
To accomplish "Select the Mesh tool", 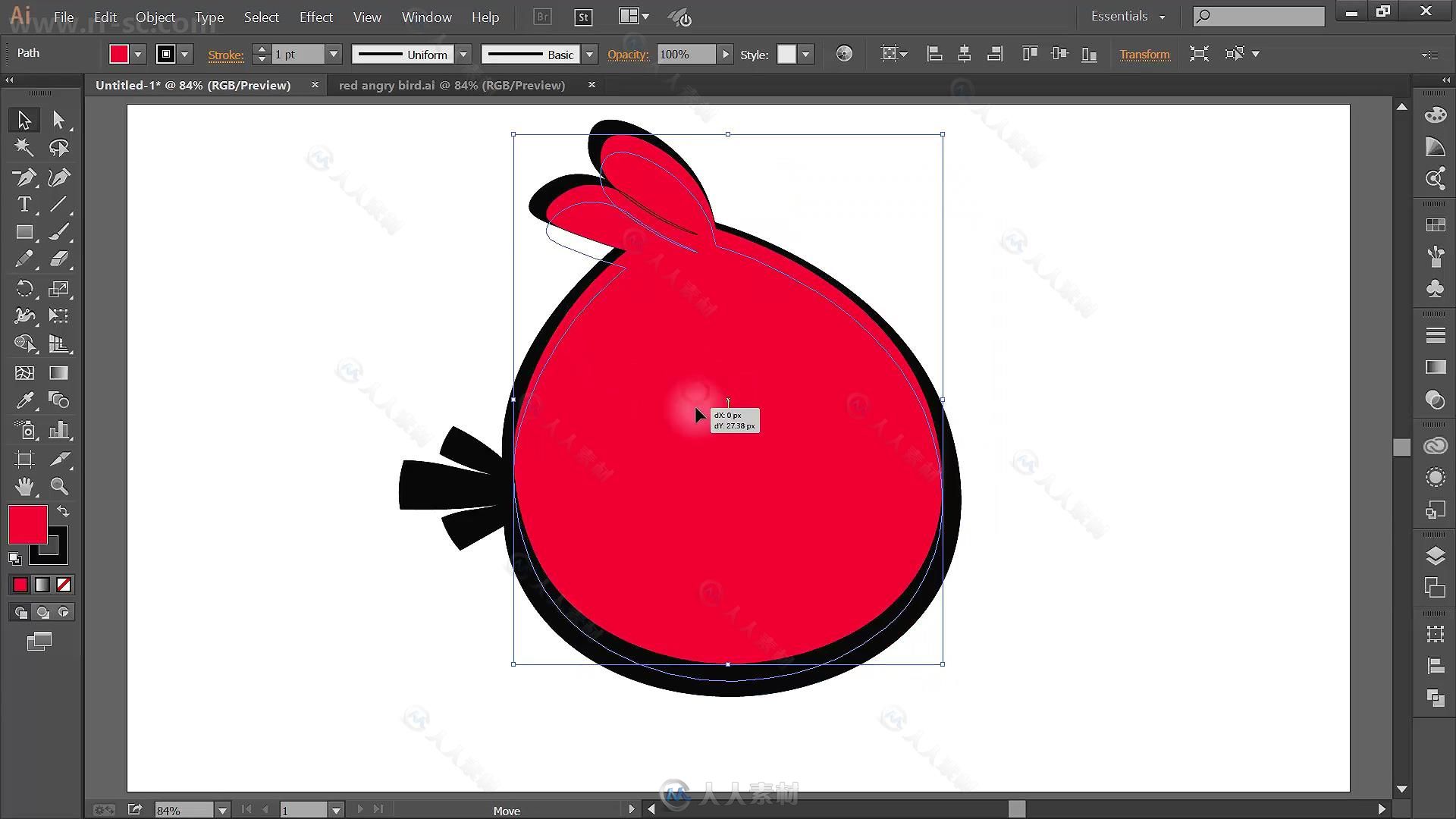I will tap(24, 372).
